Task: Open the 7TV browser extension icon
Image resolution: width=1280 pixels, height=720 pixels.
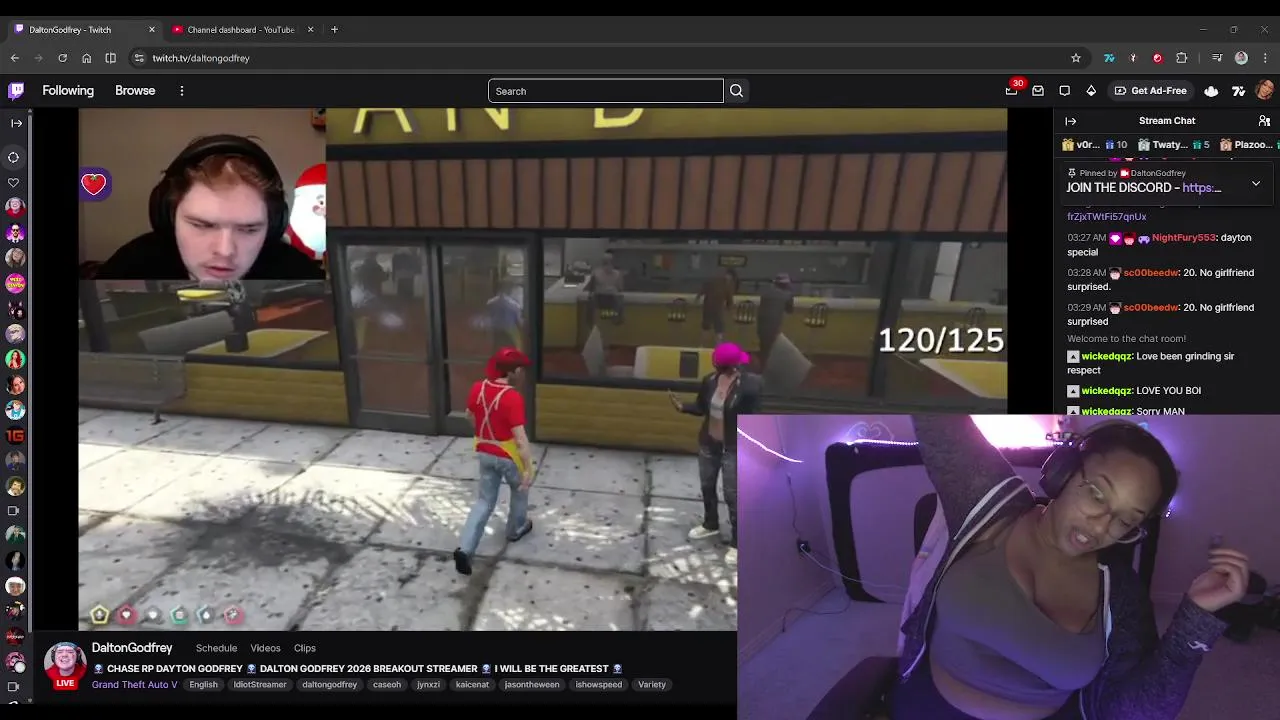Action: coord(1109,58)
